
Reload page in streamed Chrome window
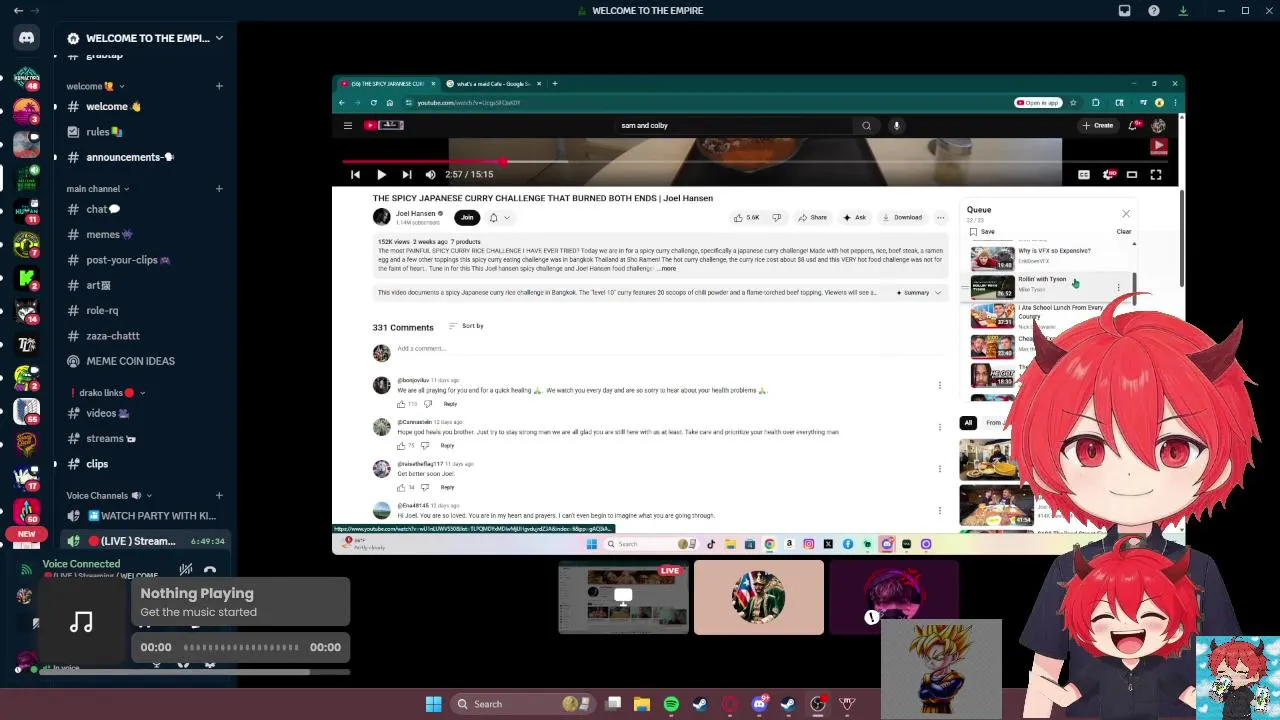(373, 102)
